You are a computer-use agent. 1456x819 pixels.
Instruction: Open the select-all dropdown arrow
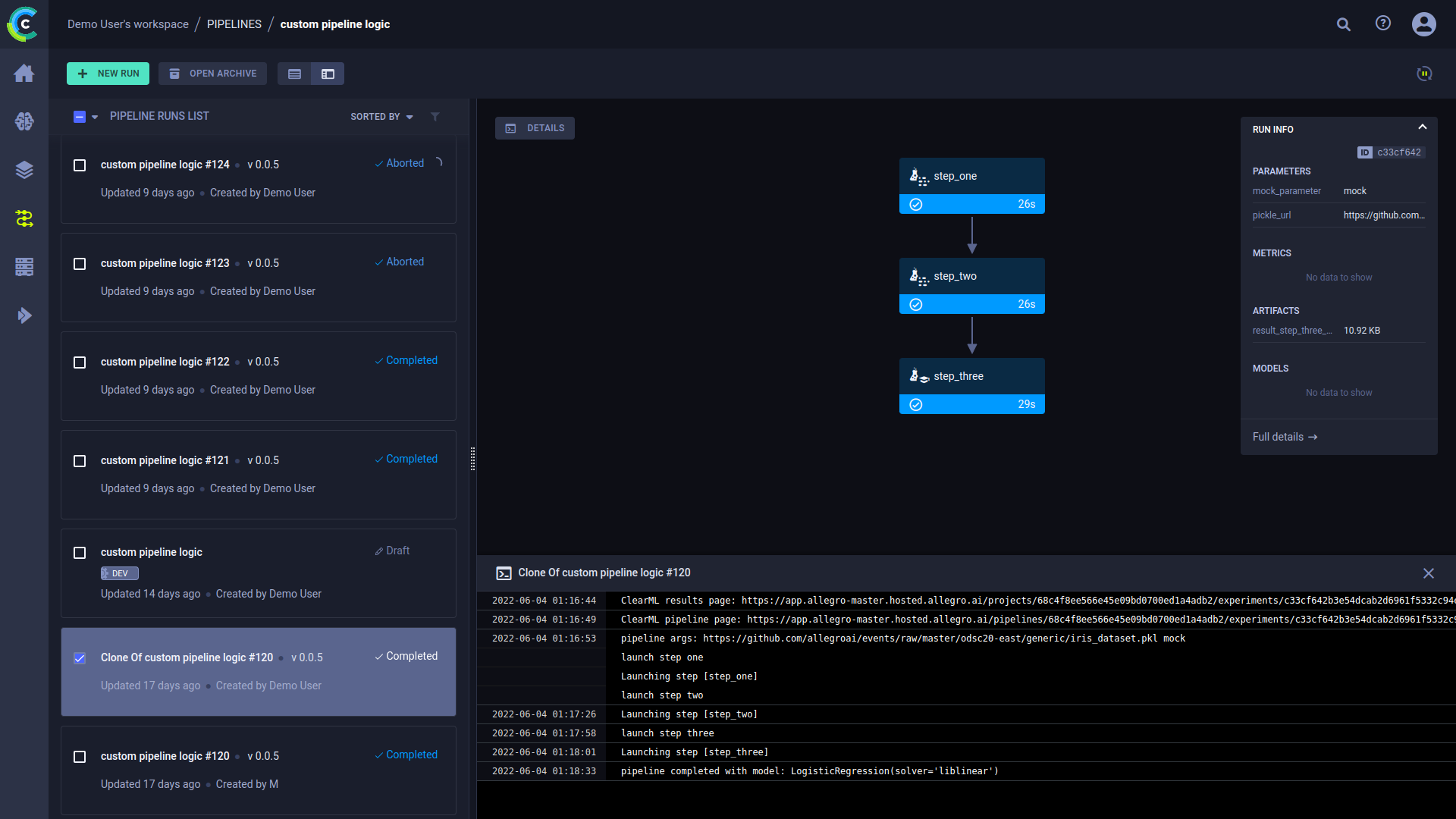coord(95,117)
